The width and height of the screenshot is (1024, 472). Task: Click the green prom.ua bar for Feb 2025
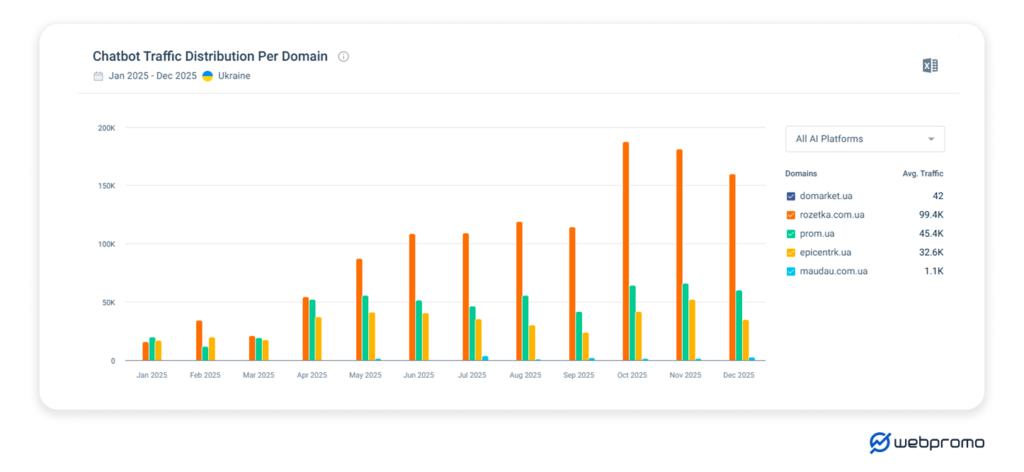(x=206, y=354)
